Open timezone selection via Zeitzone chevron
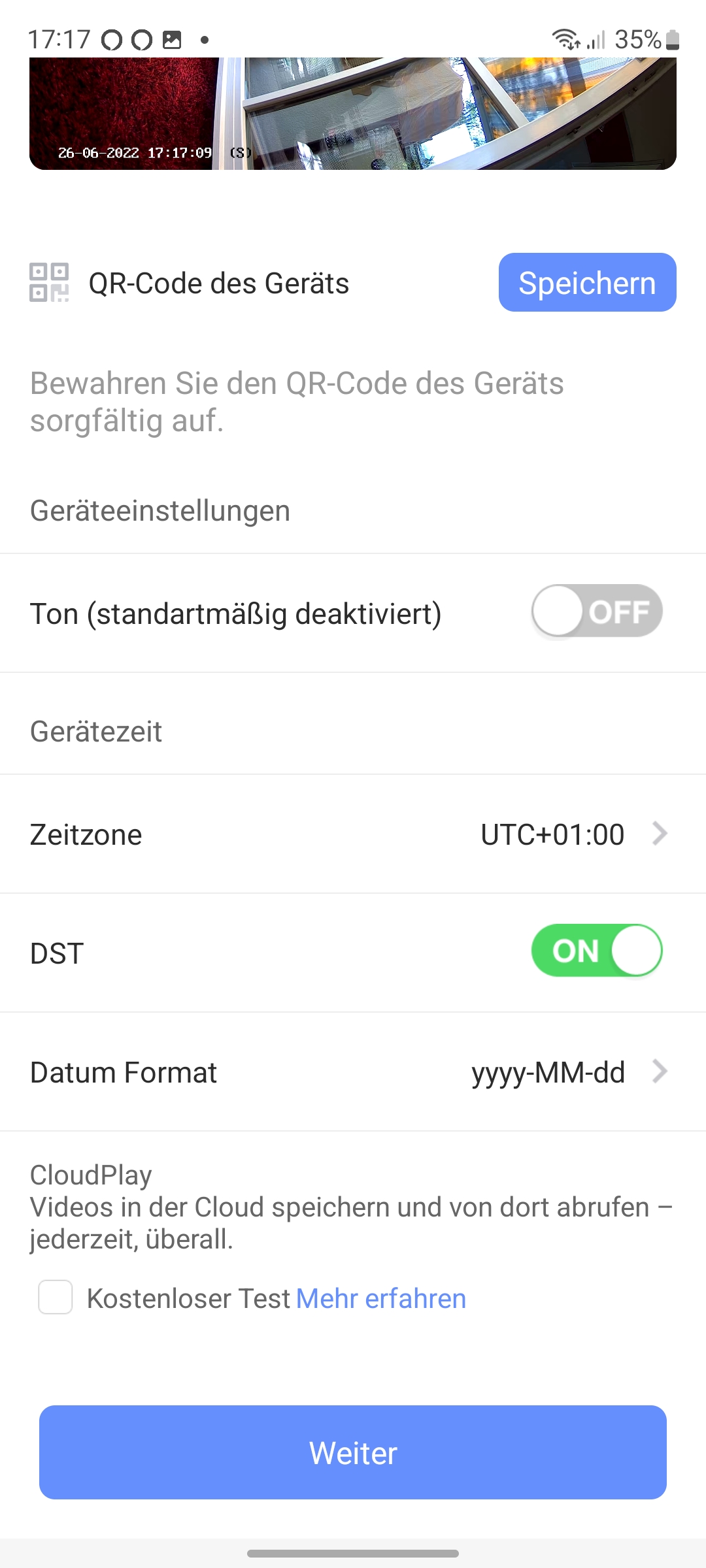This screenshot has width=706, height=1568. [660, 834]
